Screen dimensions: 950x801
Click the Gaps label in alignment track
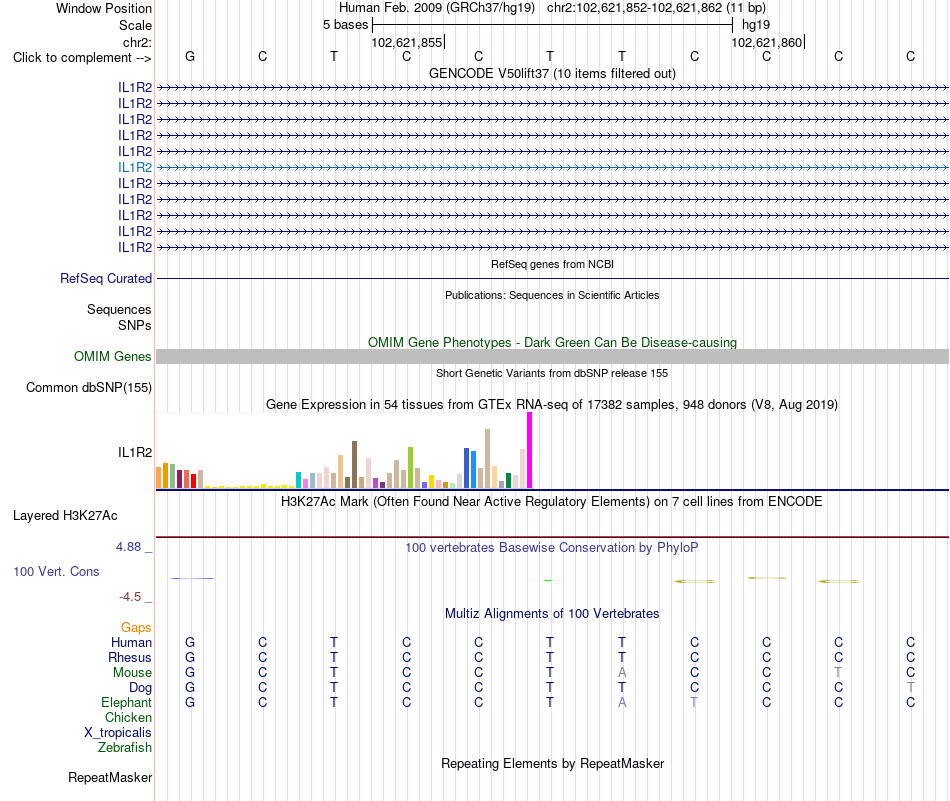(x=136, y=628)
